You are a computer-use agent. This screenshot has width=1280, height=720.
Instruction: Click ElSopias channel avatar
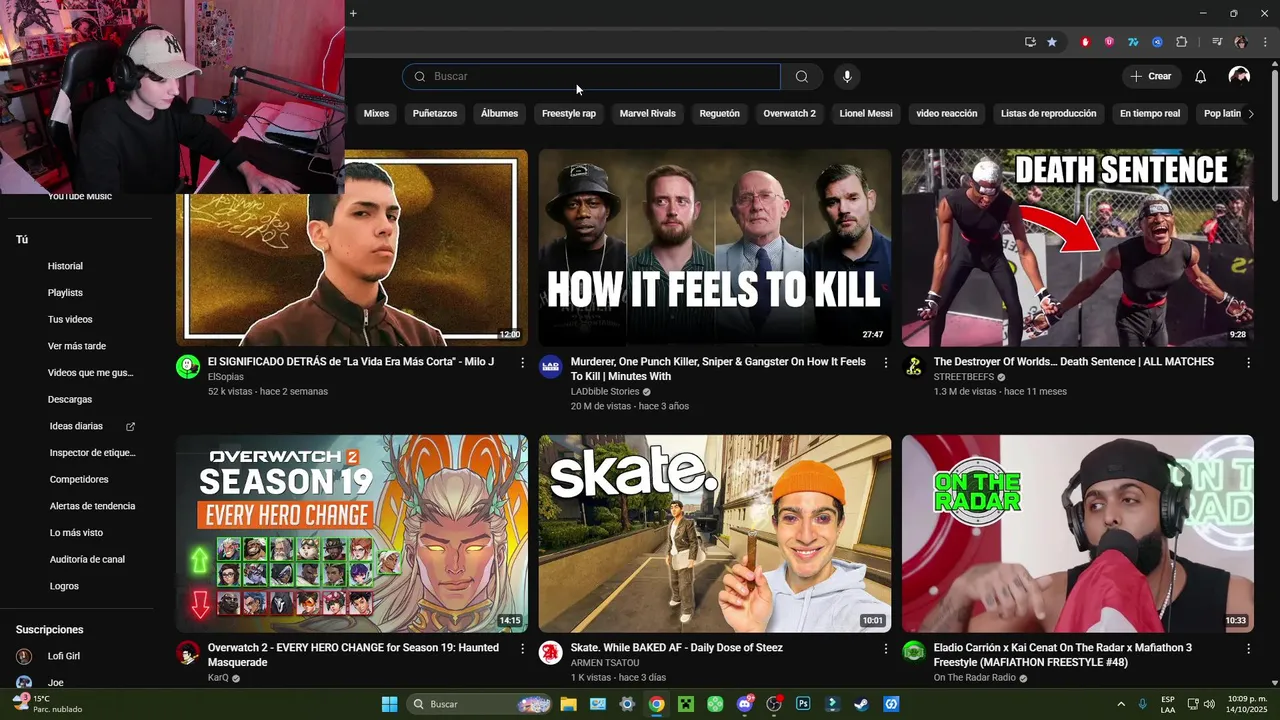(x=188, y=367)
